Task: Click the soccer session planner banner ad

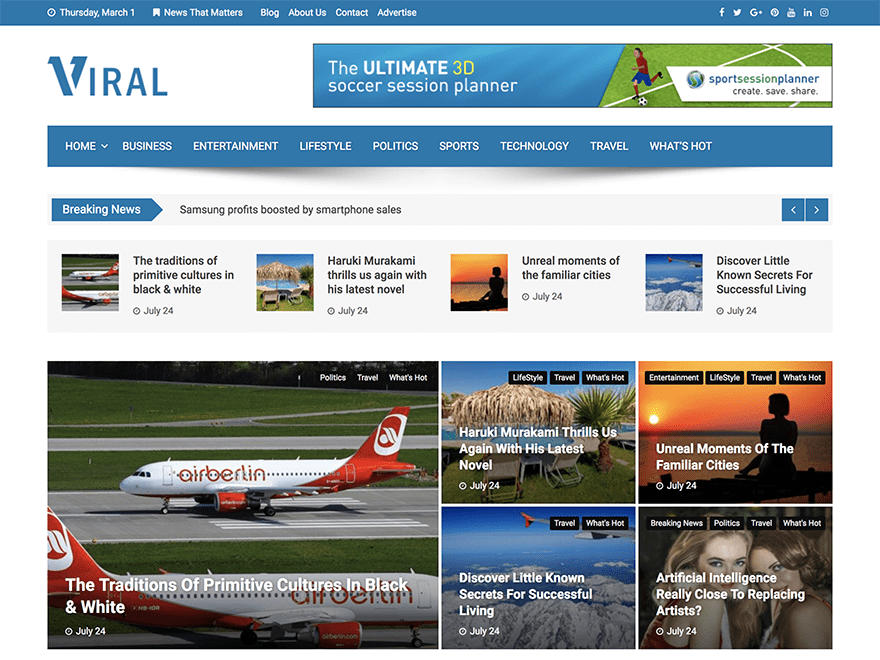Action: 572,75
